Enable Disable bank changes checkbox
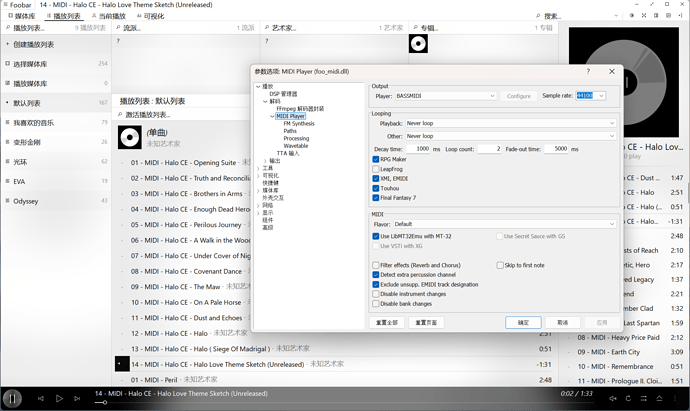690x411 pixels. 376,304
